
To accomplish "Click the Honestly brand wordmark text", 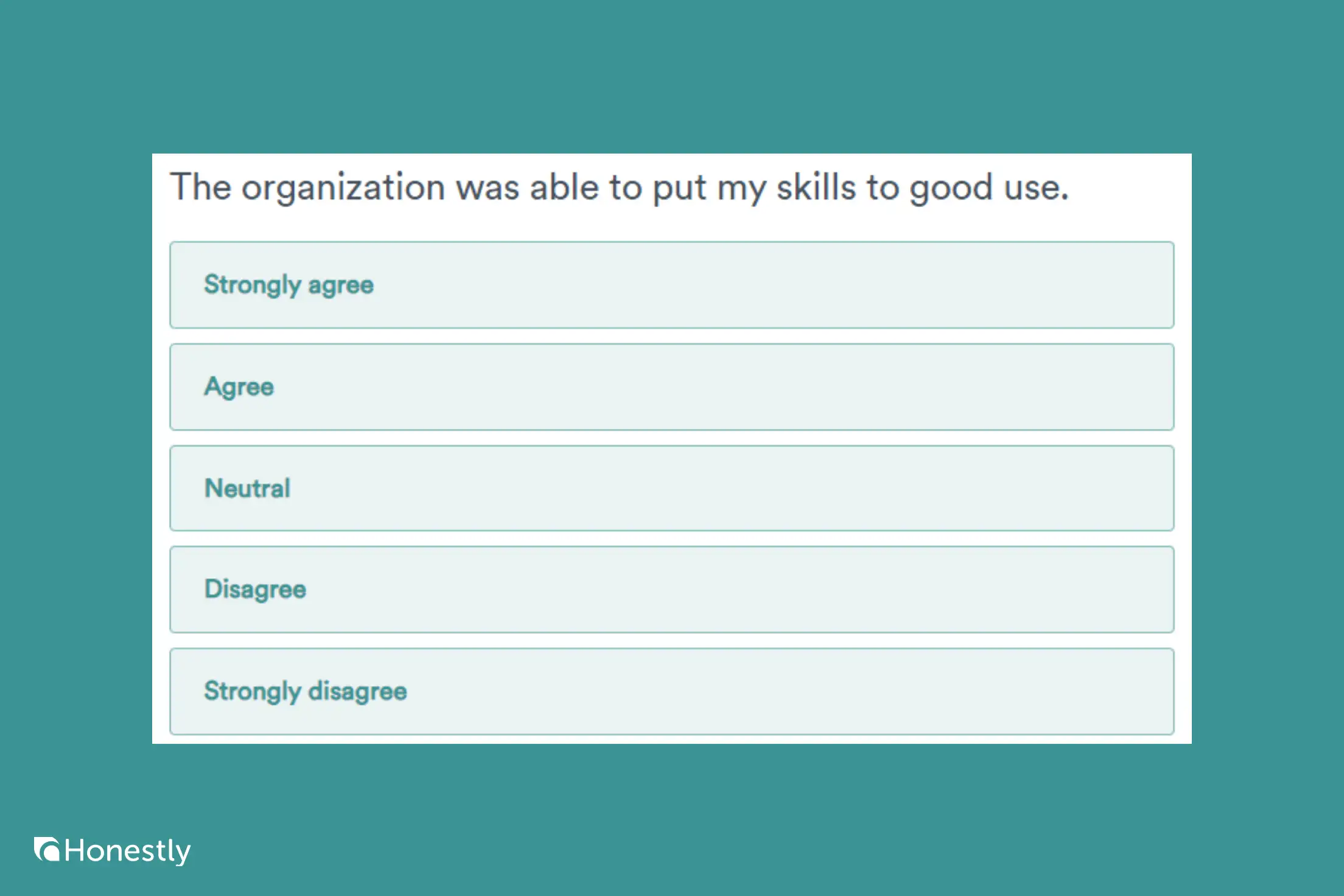I will [x=128, y=850].
